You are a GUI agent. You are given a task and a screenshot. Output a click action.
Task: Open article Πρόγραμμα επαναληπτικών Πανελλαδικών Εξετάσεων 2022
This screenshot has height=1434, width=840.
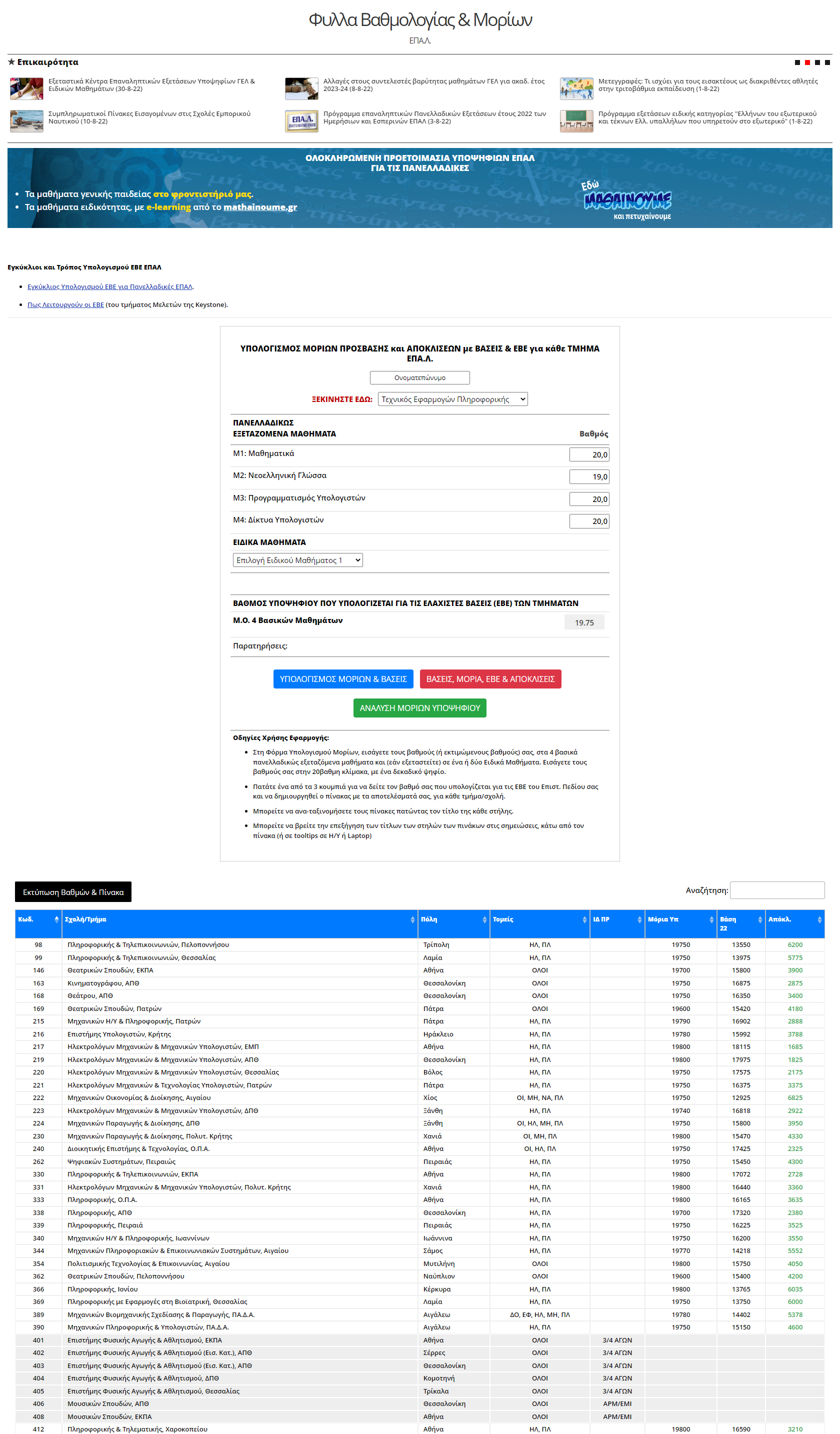pos(434,117)
